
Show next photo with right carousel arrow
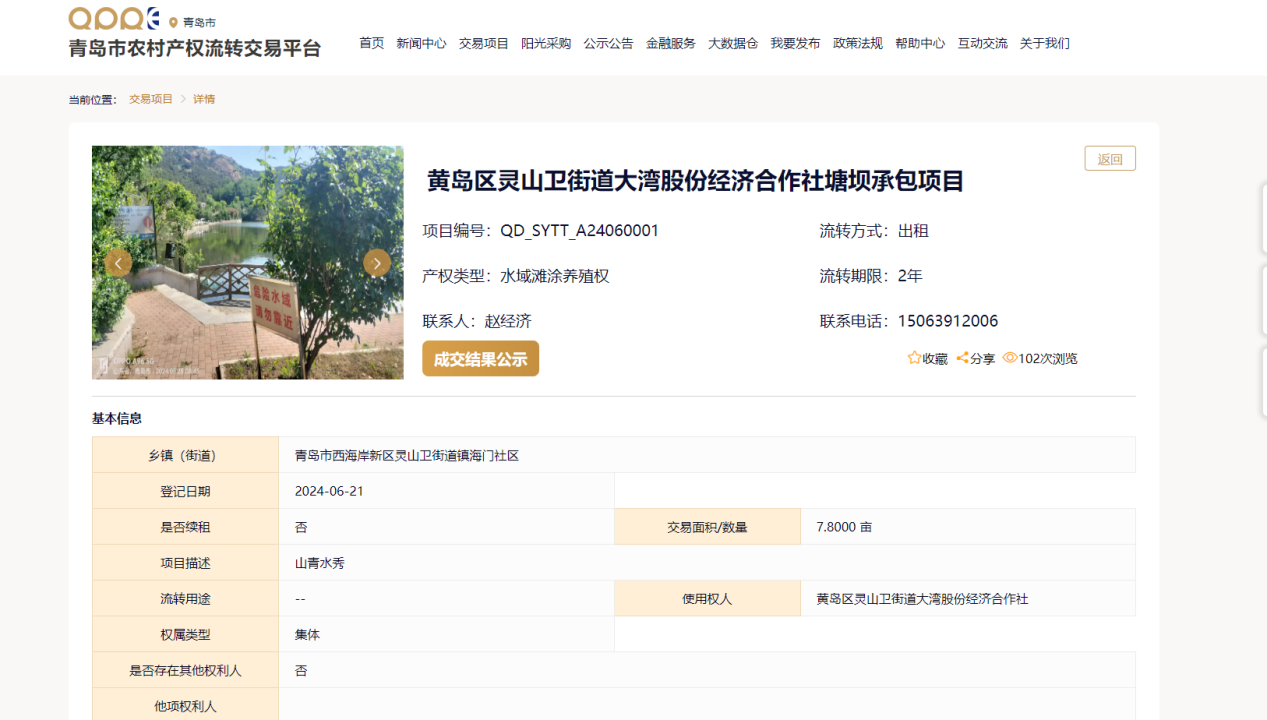(x=376, y=263)
